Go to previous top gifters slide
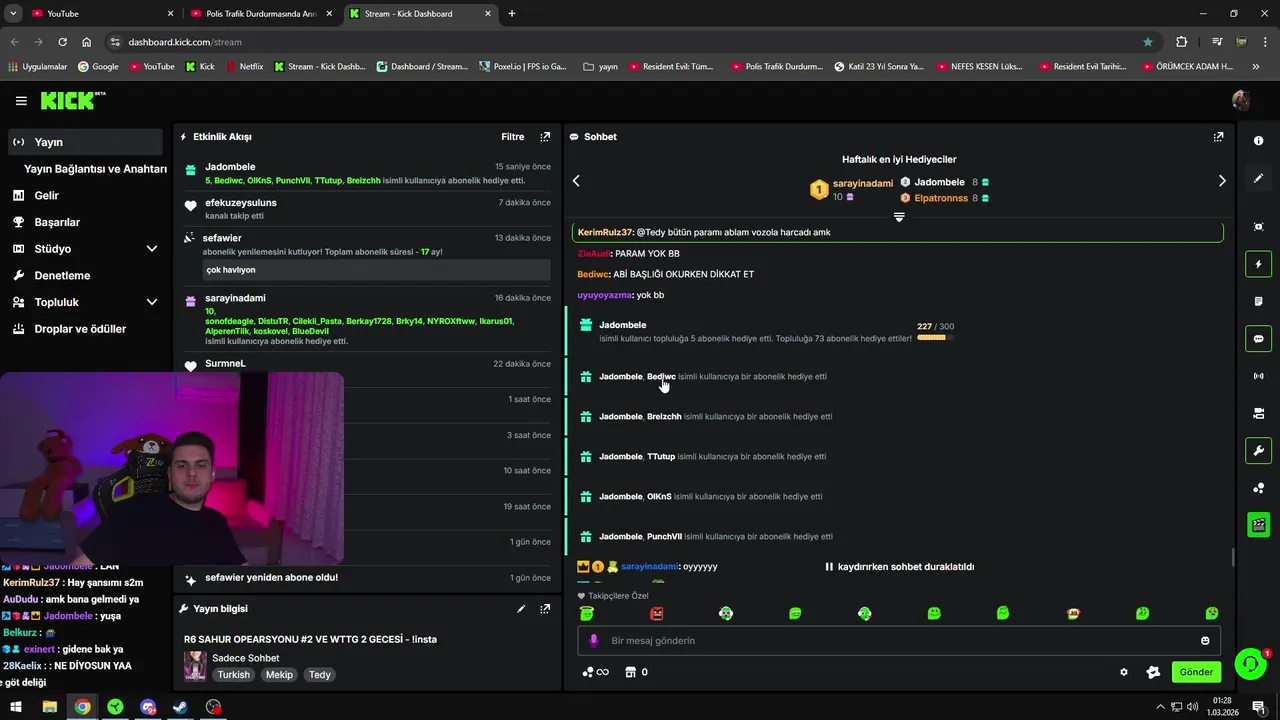The image size is (1280, 720). [x=576, y=181]
